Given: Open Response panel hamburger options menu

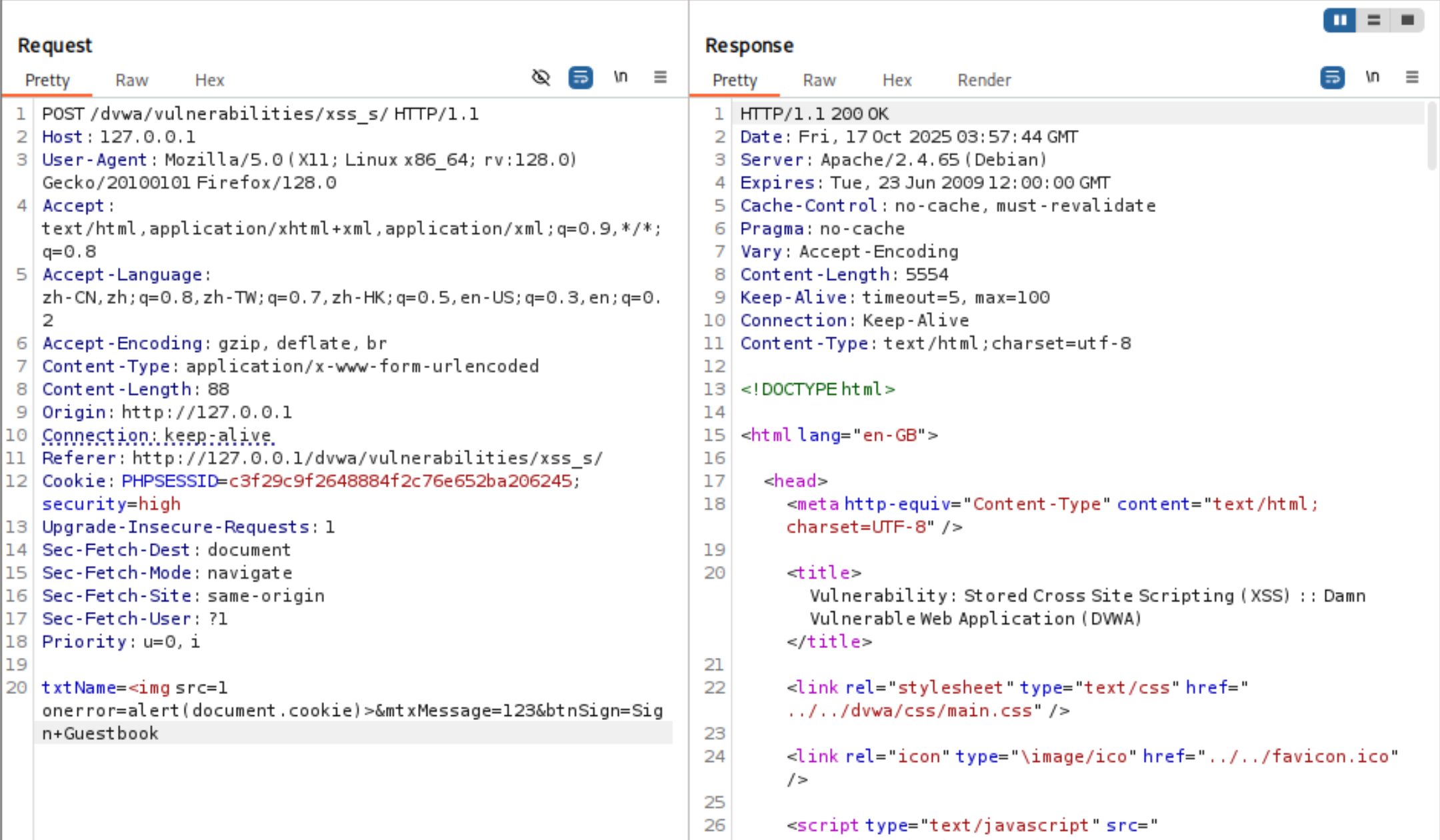Looking at the screenshot, I should [x=1412, y=77].
